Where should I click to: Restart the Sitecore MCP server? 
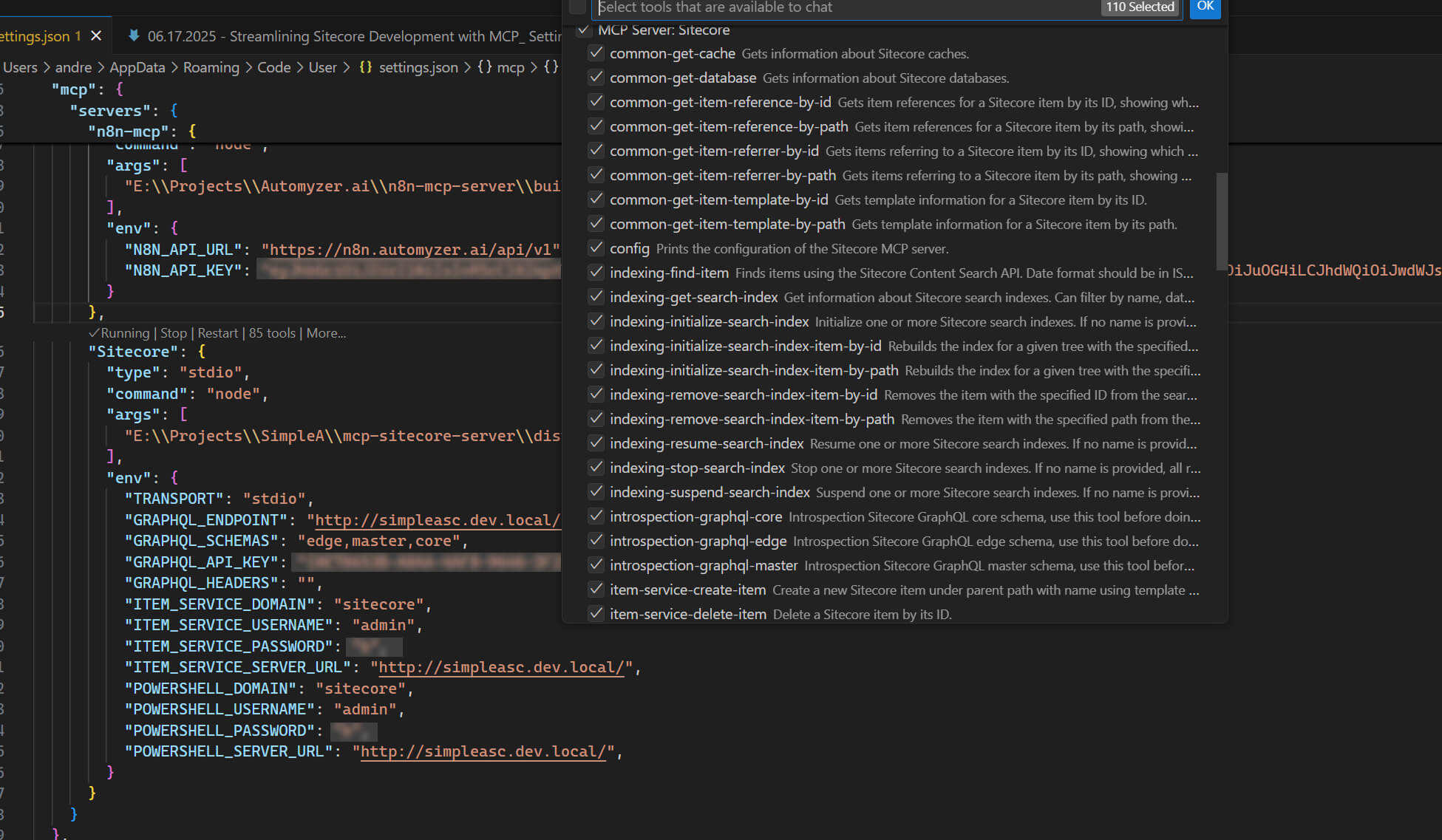click(x=218, y=333)
